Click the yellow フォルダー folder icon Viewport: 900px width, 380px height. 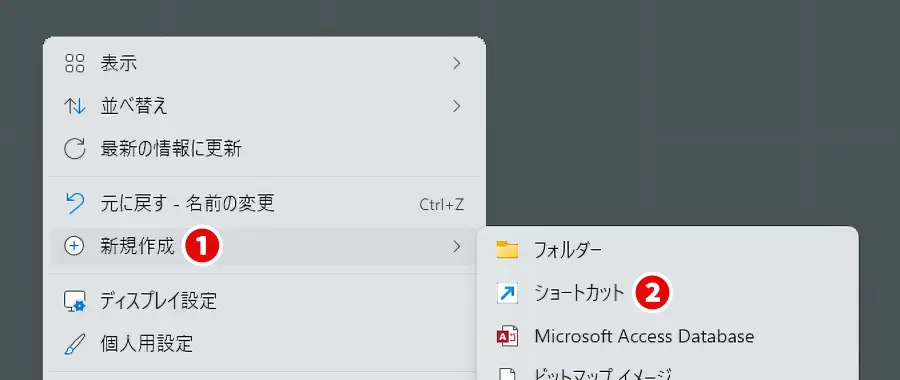click(x=507, y=250)
